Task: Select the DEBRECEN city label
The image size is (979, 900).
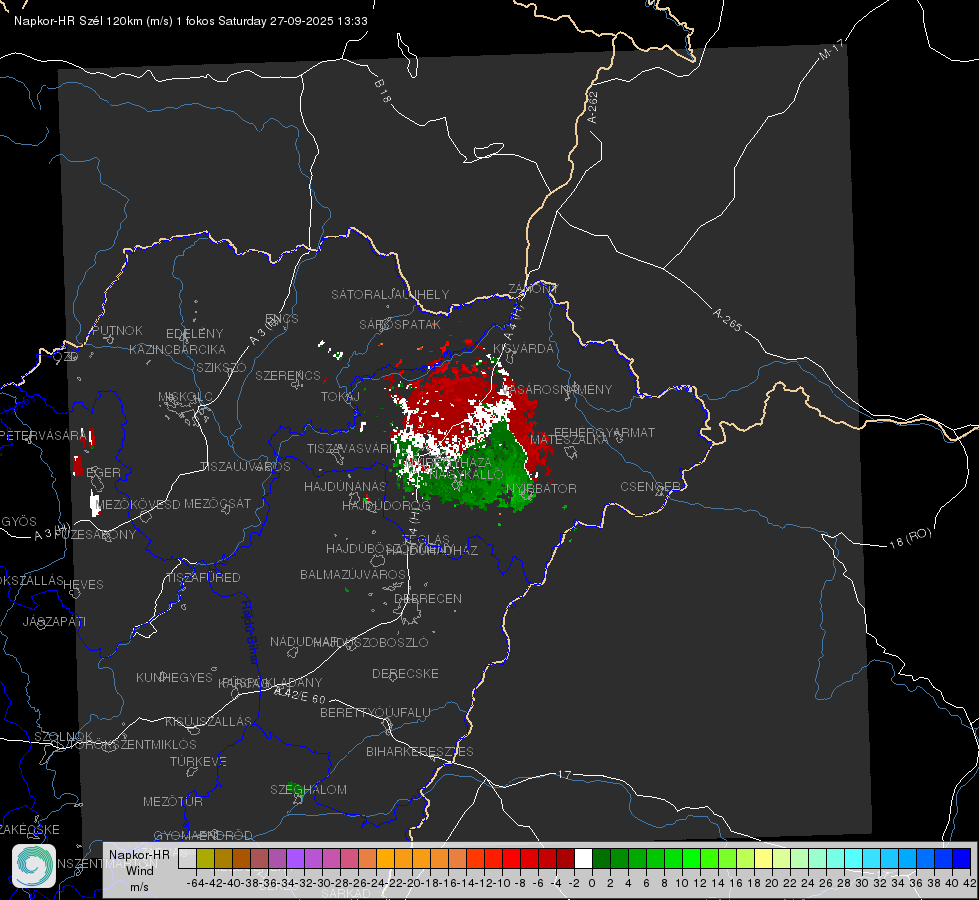Action: 428,598
